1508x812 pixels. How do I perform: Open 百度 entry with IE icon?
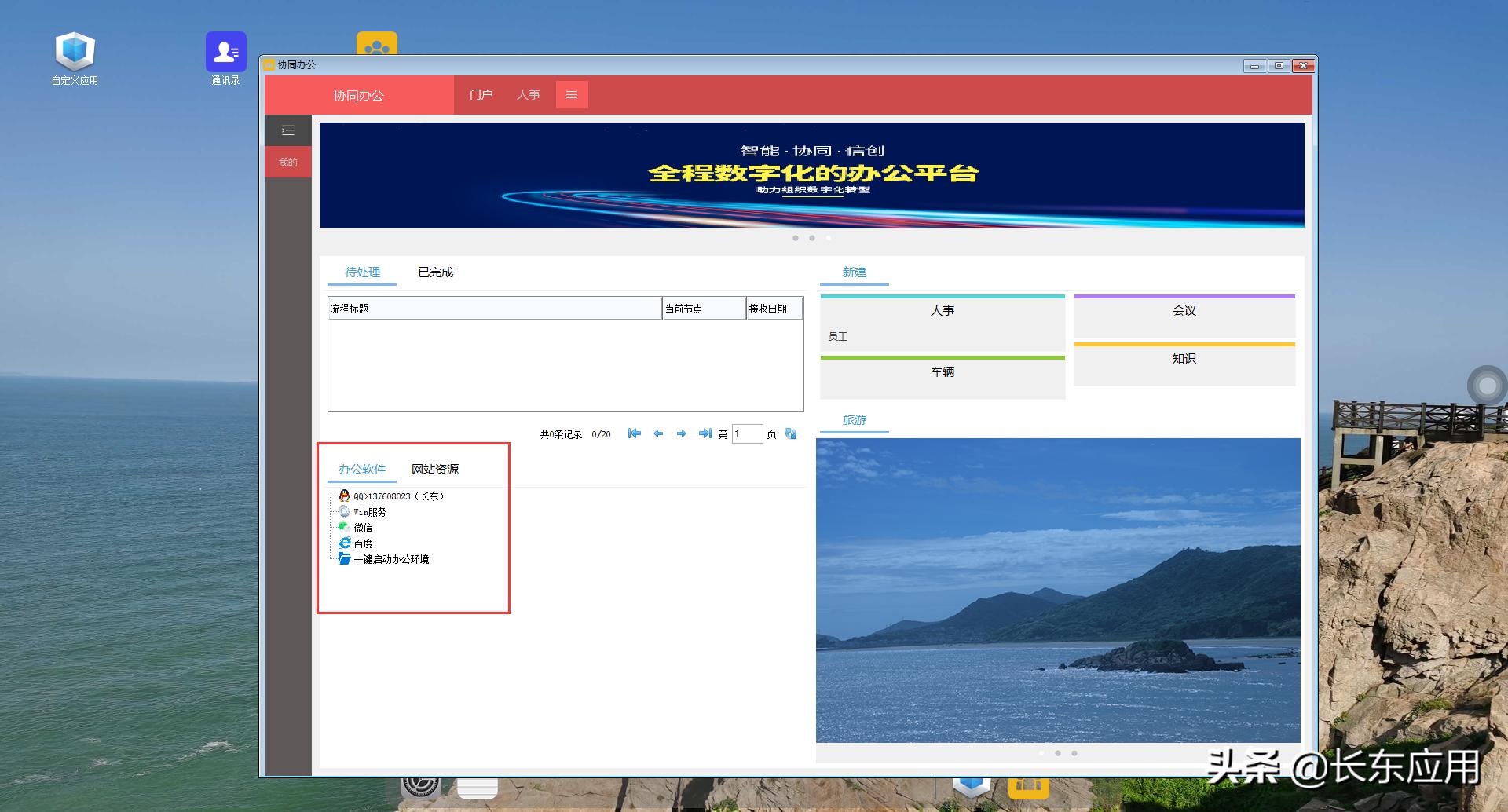(362, 543)
